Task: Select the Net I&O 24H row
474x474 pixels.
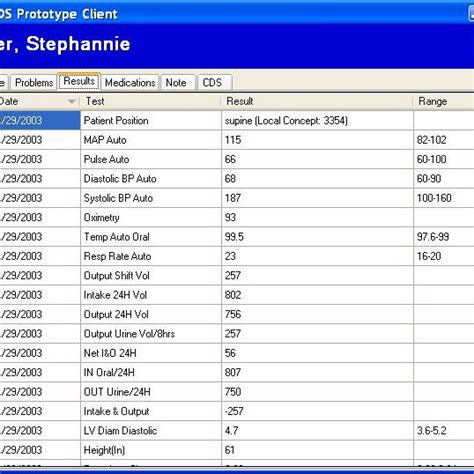Action: (237, 353)
